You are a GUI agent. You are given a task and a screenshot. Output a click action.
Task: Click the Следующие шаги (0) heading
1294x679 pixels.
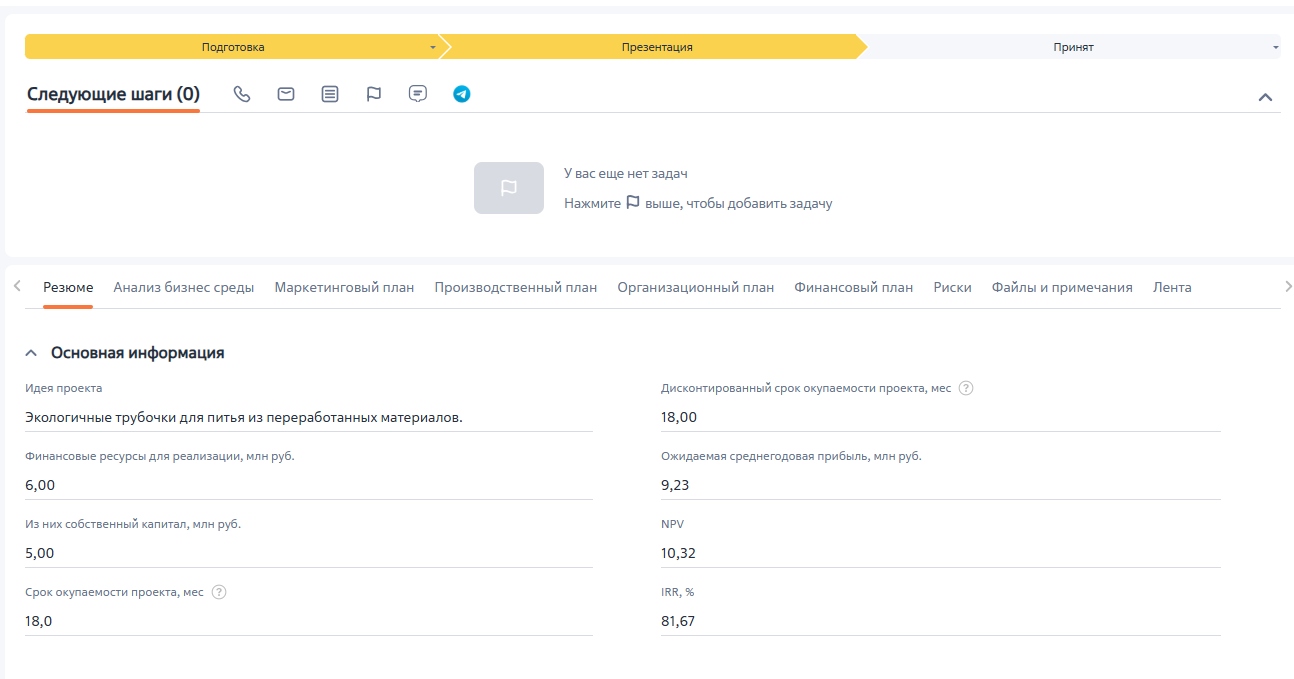[113, 94]
